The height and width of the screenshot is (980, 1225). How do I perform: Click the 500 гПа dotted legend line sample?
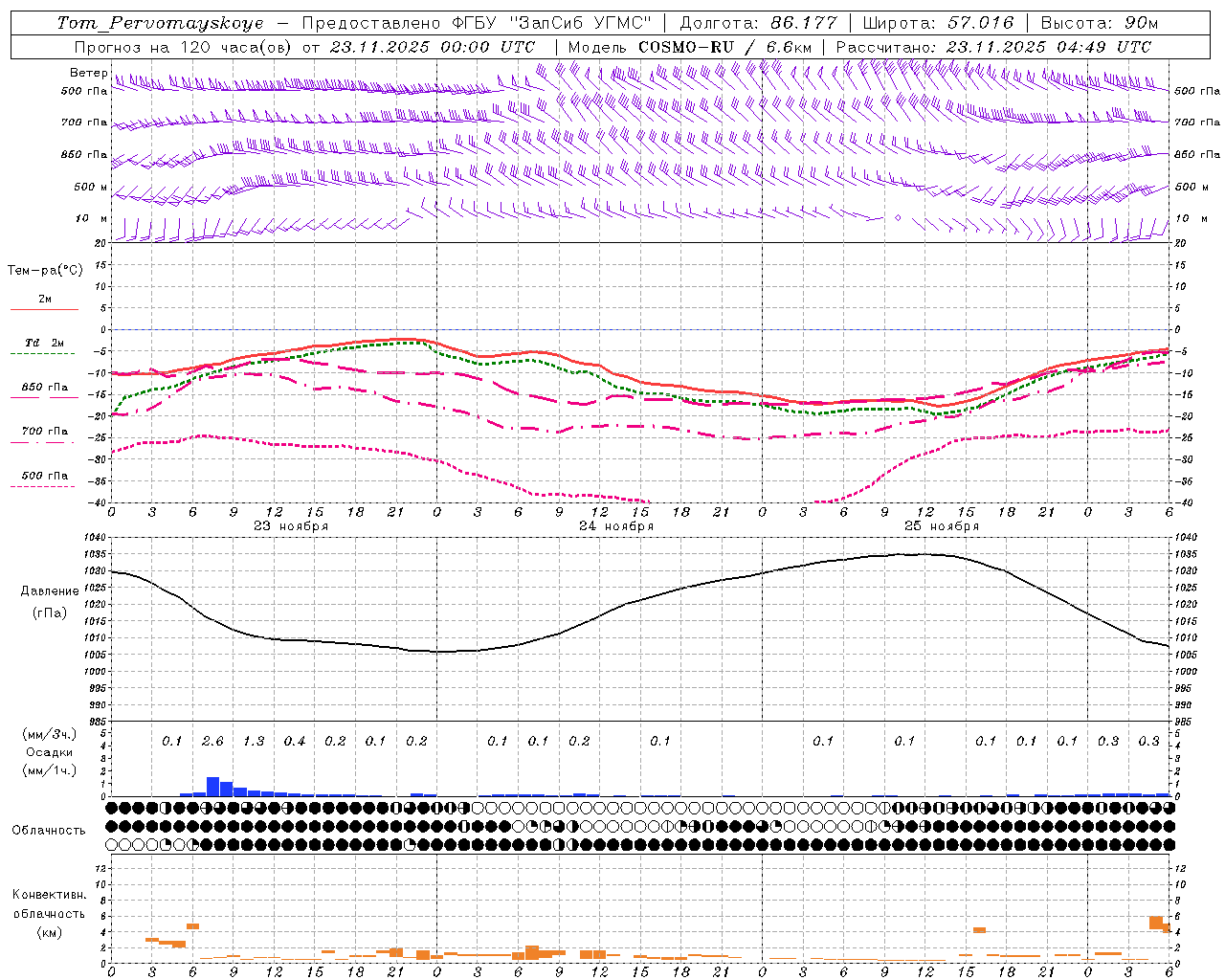pos(44,486)
